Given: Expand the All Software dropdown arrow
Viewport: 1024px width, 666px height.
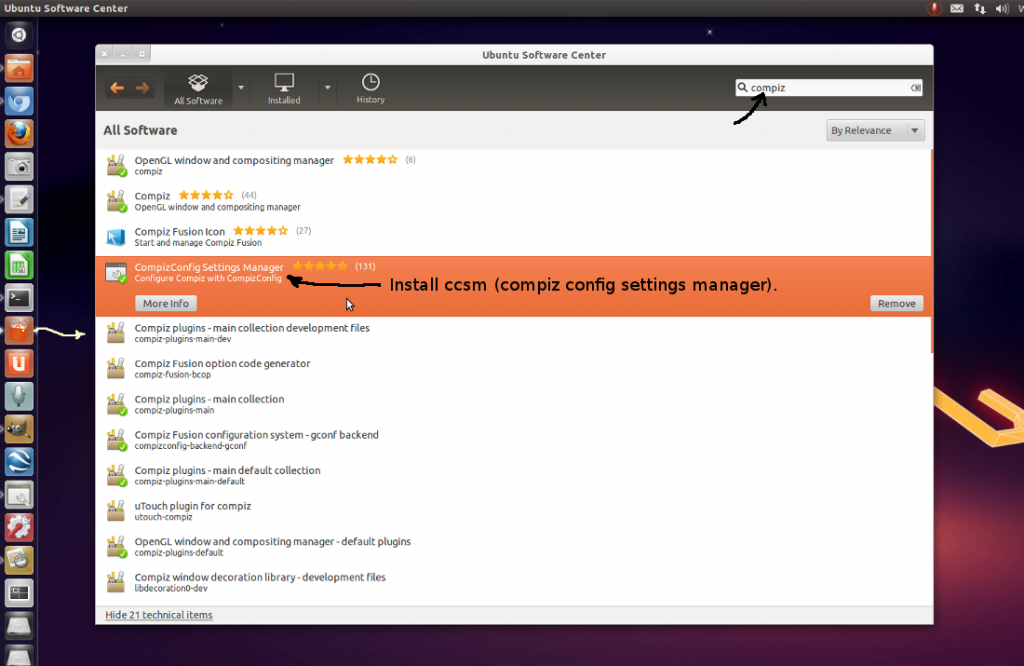Looking at the screenshot, I should 241,87.
